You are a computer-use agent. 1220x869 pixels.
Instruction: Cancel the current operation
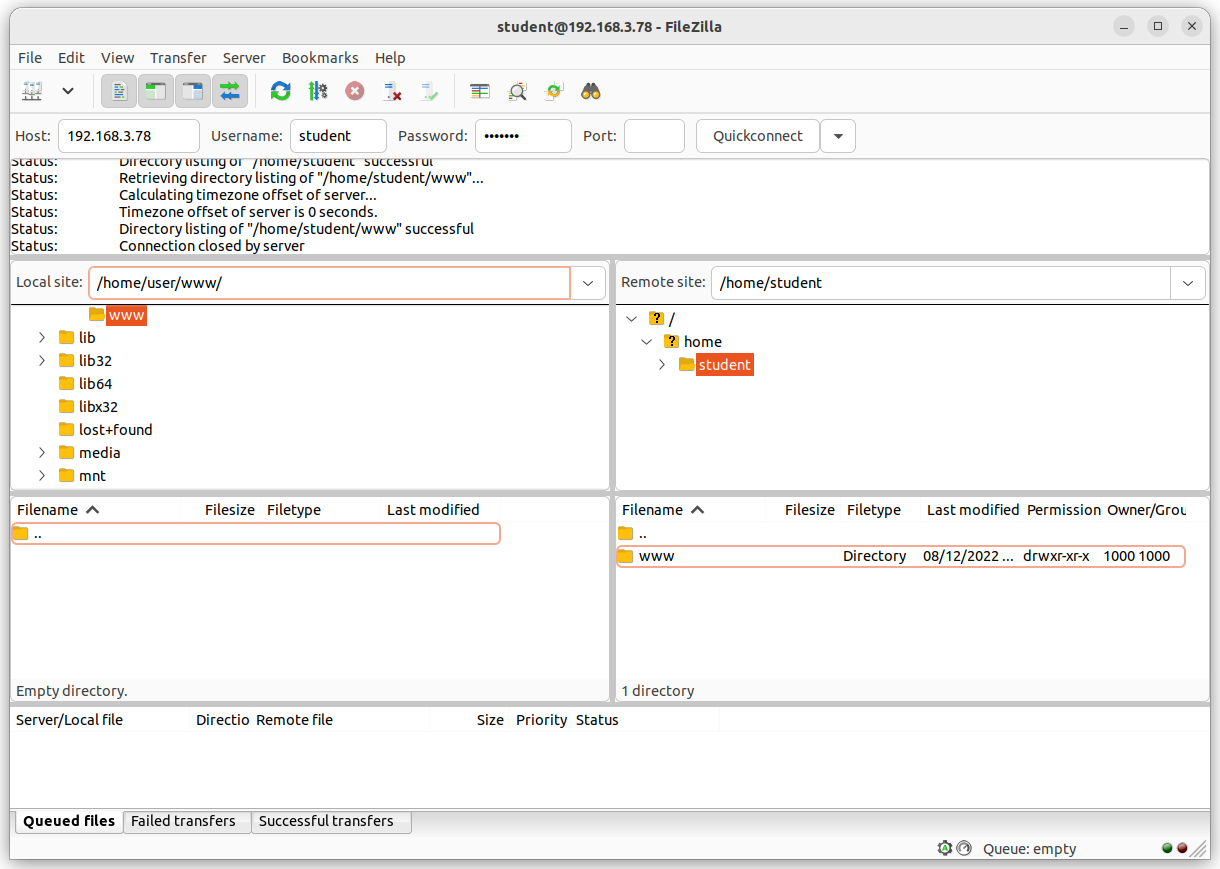click(354, 91)
